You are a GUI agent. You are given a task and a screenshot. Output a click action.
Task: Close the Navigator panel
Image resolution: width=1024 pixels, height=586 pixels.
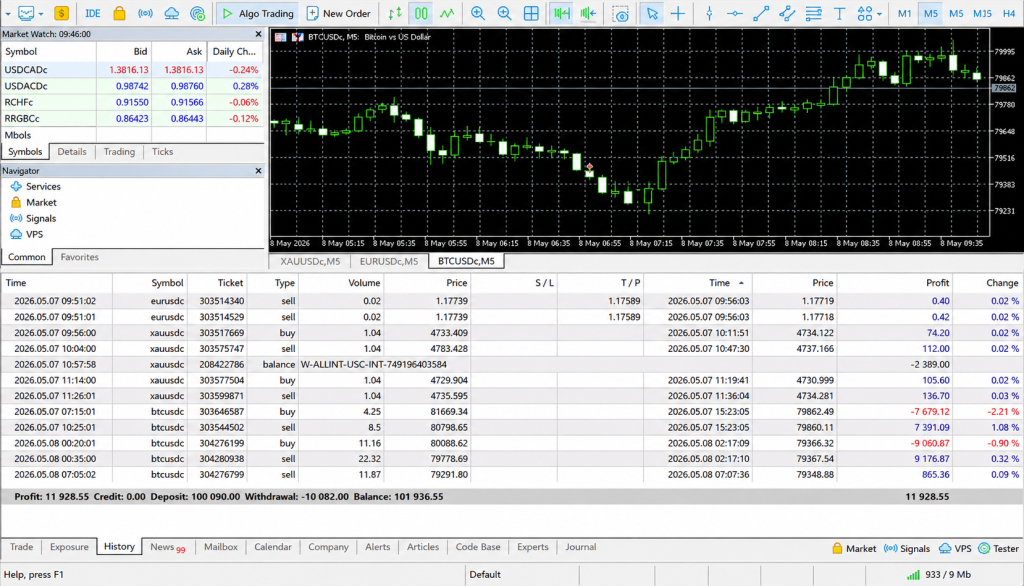click(259, 171)
